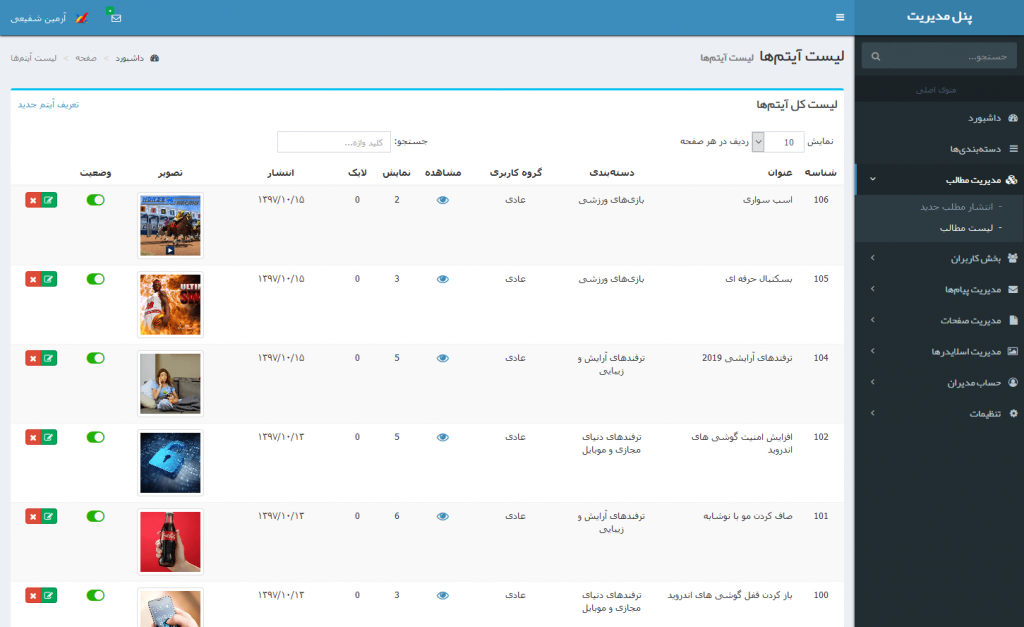The image size is (1024, 627).
Task: Expand the تنظیمات sidebar menu
Action: pyautogui.click(x=940, y=413)
